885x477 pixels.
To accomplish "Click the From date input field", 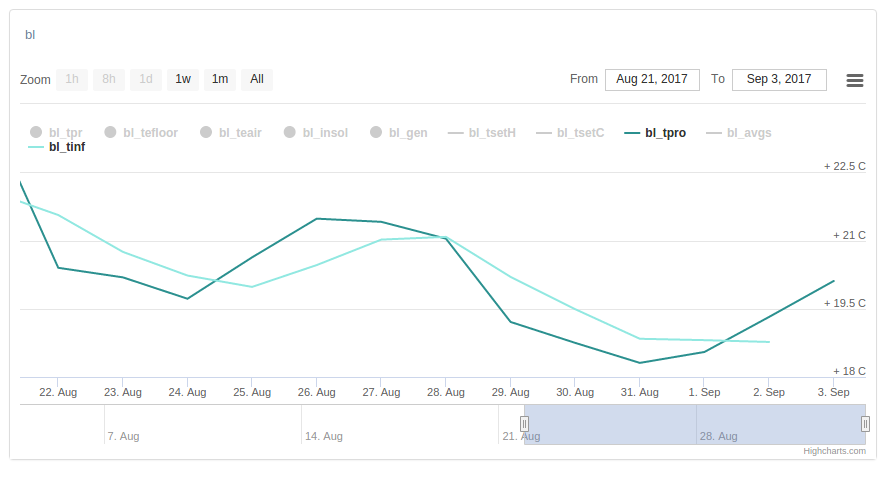I will (x=652, y=79).
